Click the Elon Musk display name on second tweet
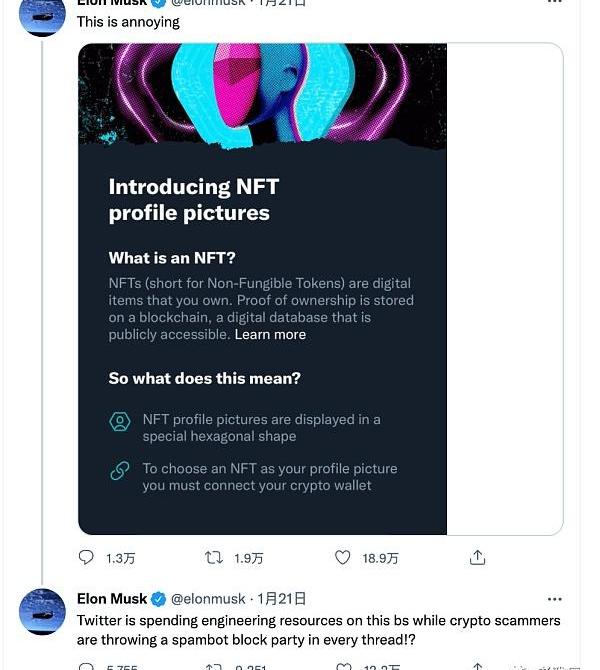The image size is (600, 670). pyautogui.click(x=112, y=599)
